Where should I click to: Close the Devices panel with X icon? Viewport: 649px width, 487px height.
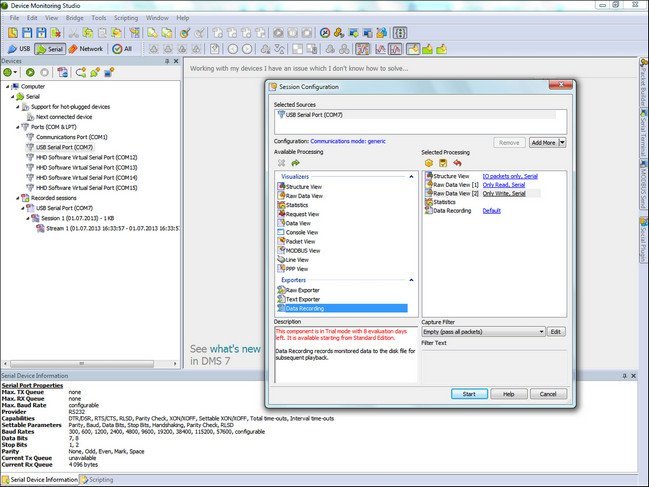tap(176, 61)
